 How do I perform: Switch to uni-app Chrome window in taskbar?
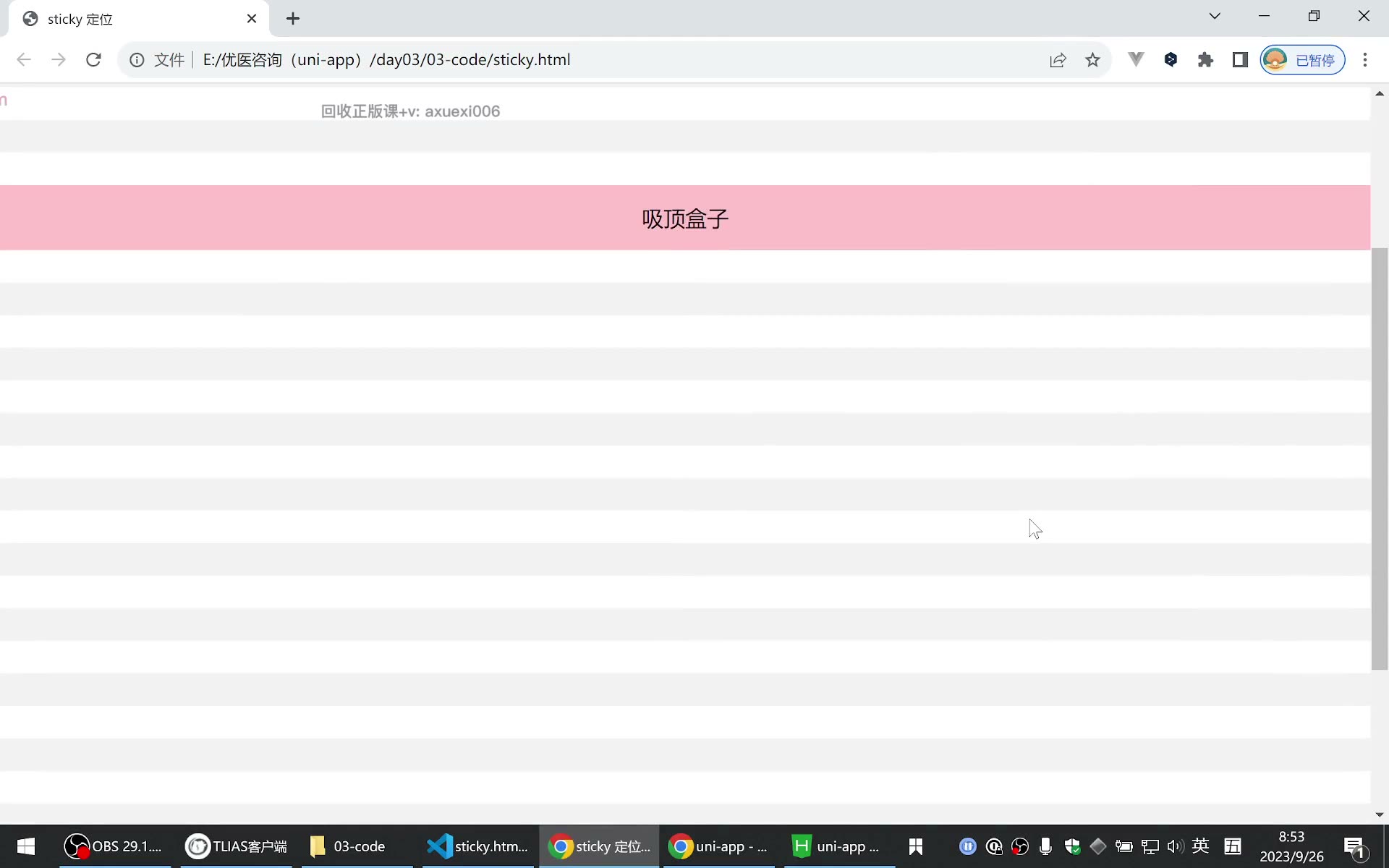coord(719,846)
